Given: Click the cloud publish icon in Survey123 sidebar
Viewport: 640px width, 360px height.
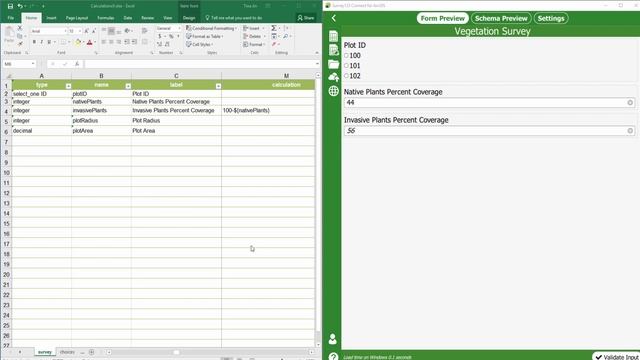Looking at the screenshot, I should (333, 77).
